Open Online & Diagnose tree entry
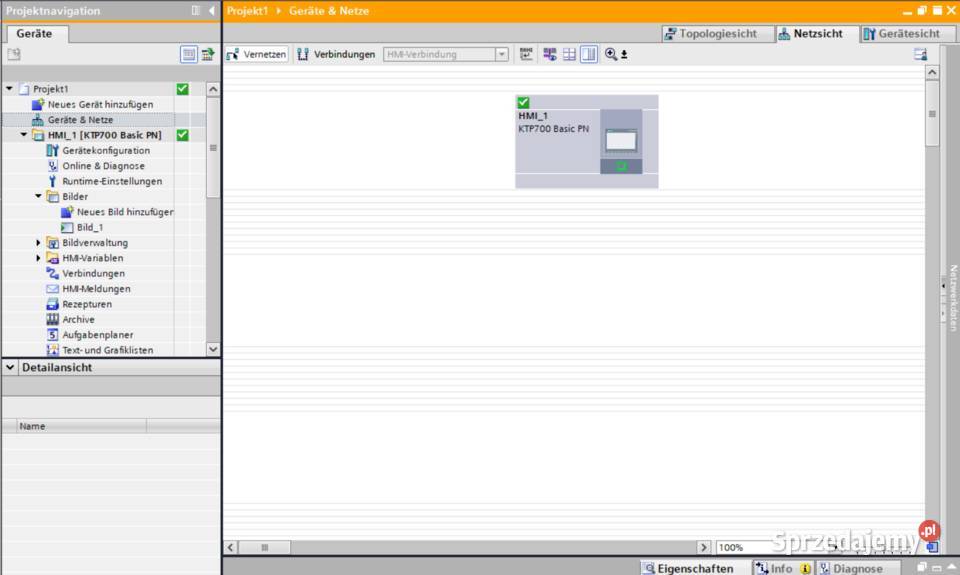960x575 pixels. pos(103,166)
